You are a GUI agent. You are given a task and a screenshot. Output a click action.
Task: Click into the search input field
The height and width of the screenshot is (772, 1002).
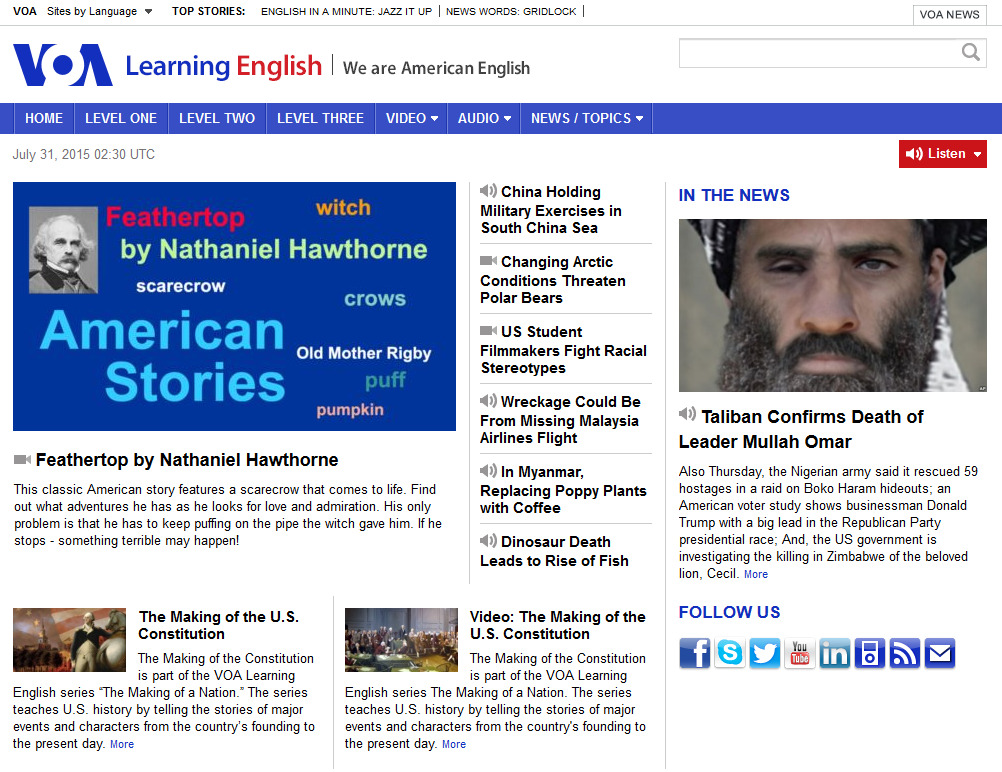pyautogui.click(x=820, y=53)
